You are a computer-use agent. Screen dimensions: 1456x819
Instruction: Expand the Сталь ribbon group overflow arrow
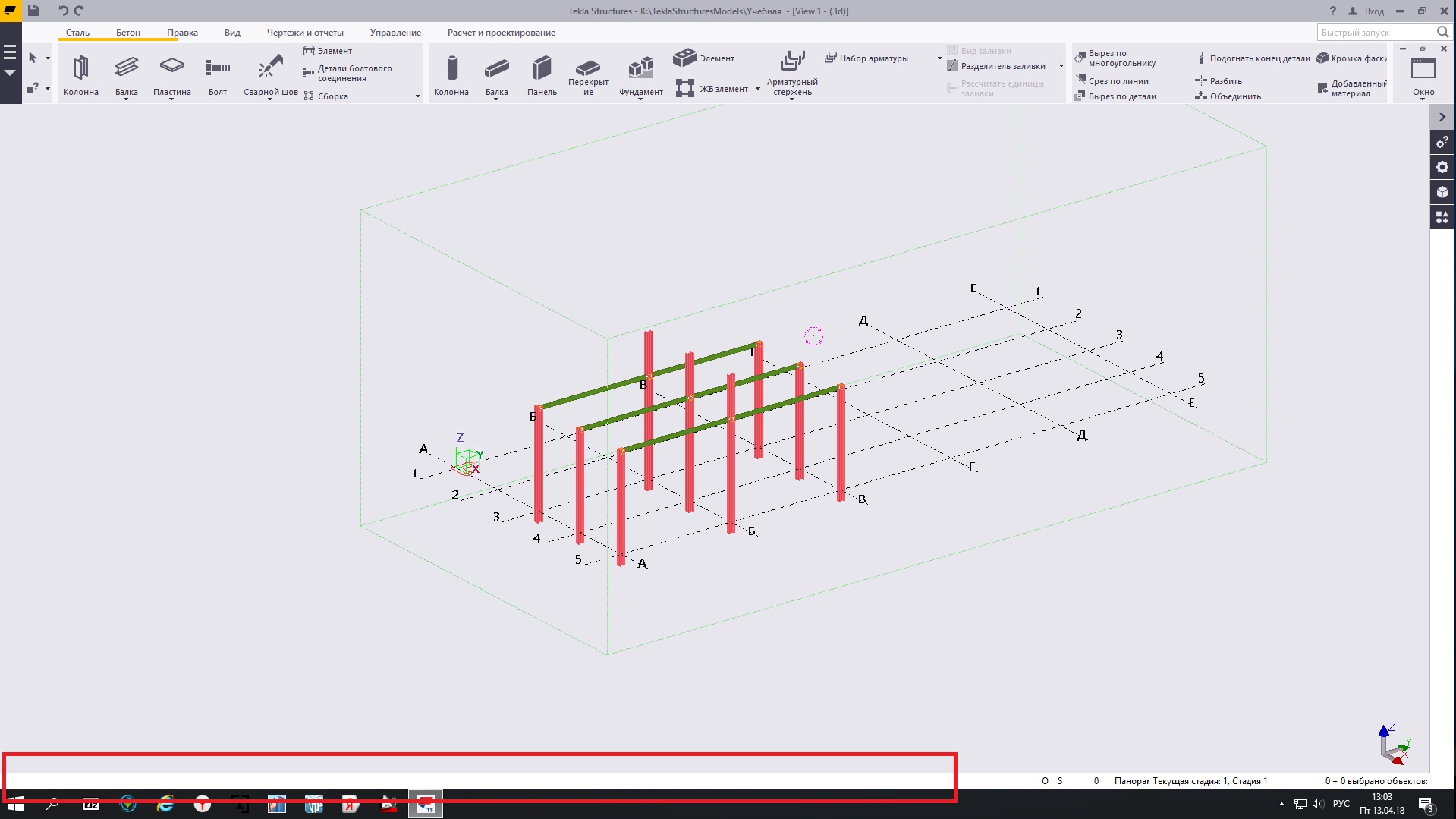[x=417, y=96]
